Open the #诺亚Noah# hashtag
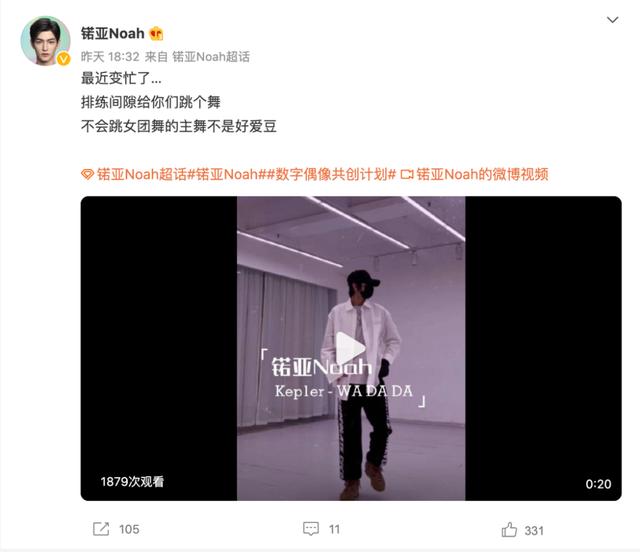The image size is (640, 552). (227, 174)
